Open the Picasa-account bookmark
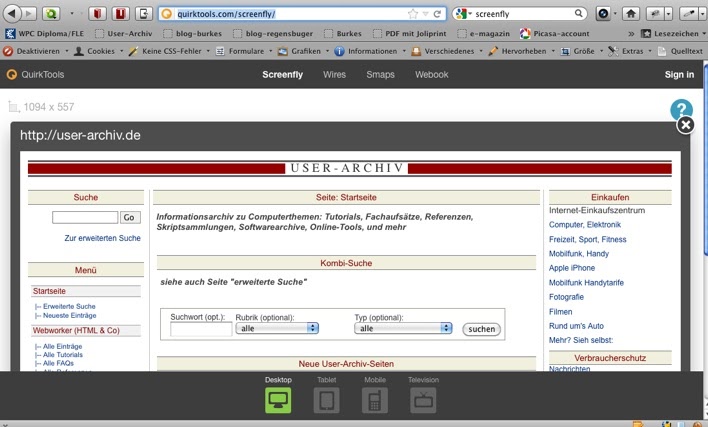 point(554,33)
